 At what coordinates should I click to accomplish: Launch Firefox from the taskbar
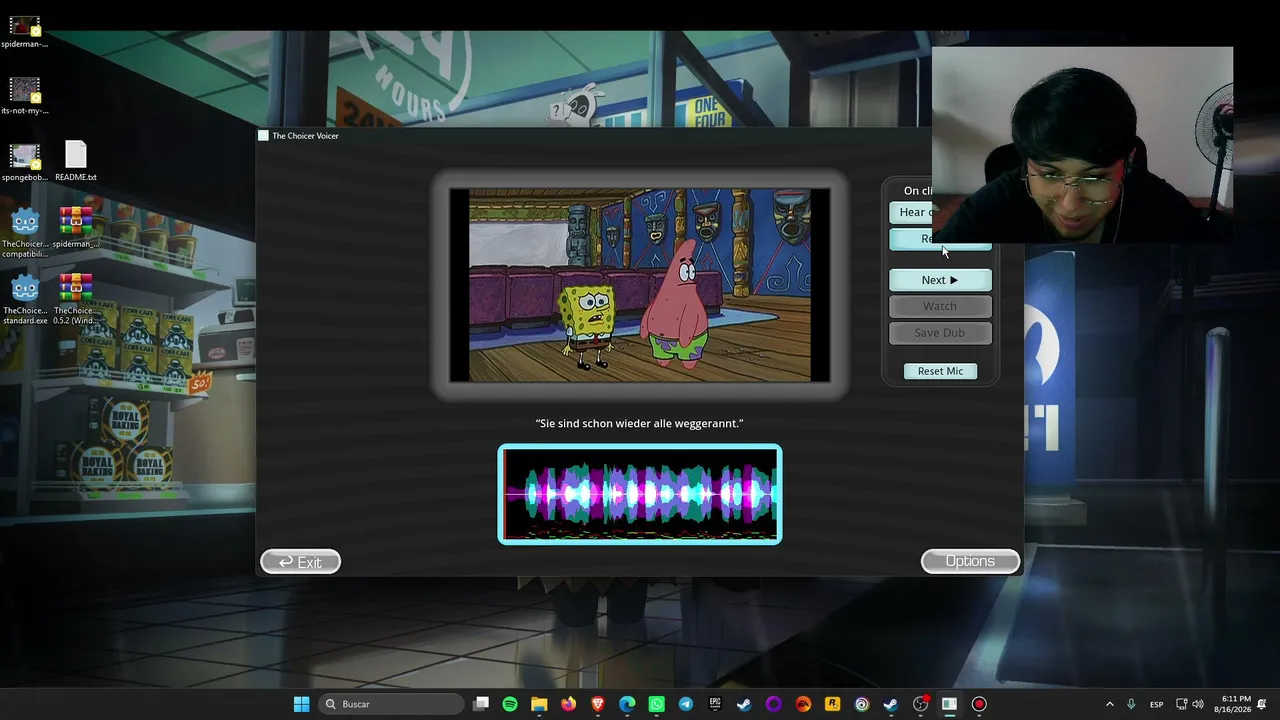point(569,704)
